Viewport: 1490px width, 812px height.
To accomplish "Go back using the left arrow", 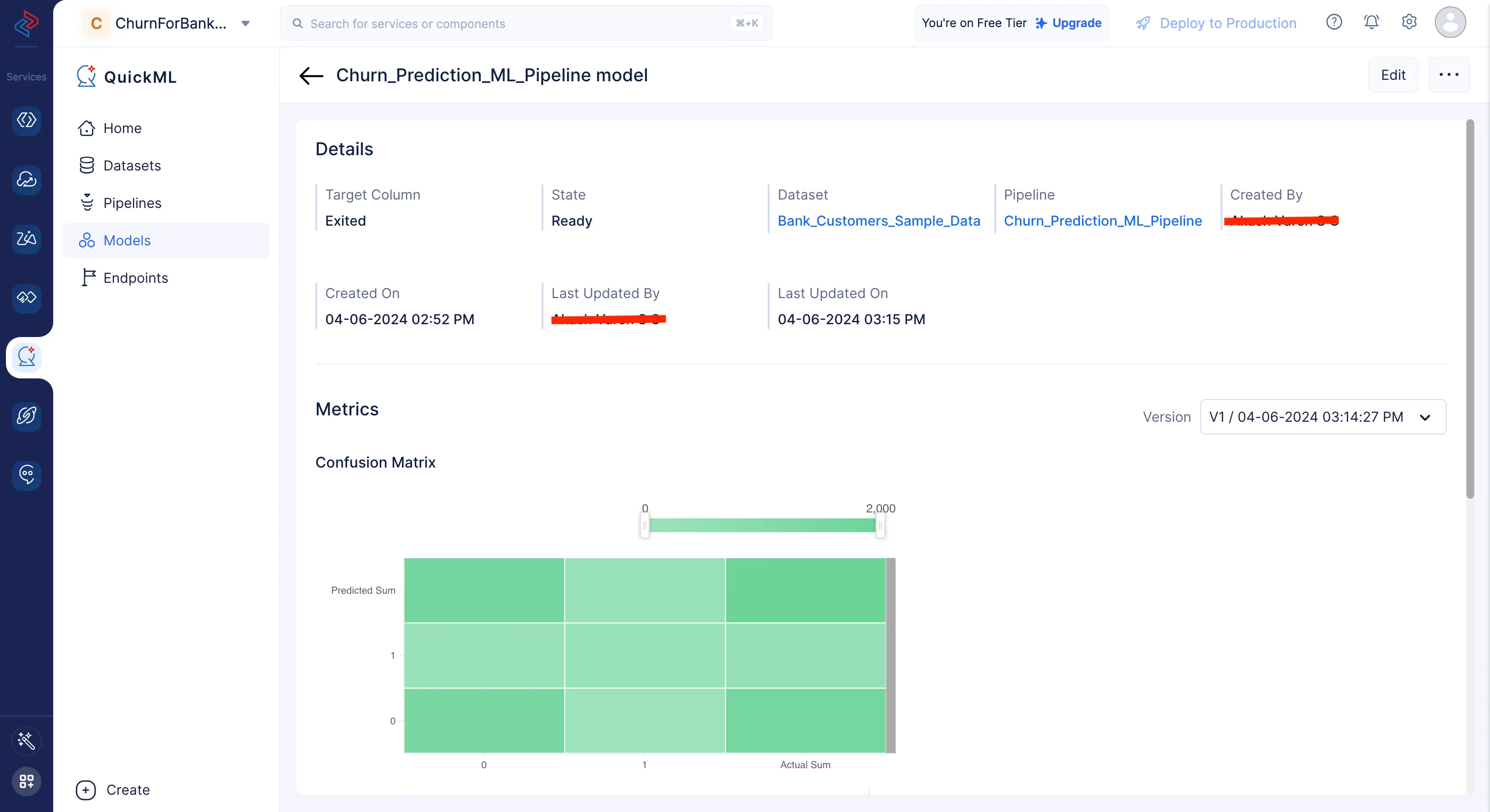I will [x=311, y=75].
